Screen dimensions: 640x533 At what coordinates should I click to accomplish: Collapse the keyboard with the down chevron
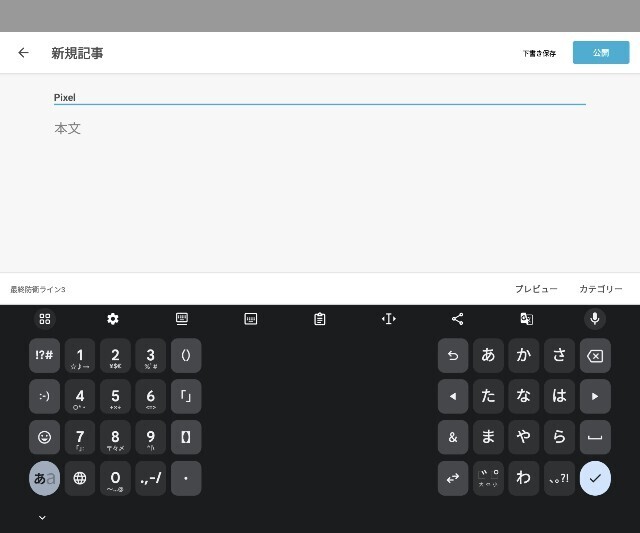pos(42,517)
